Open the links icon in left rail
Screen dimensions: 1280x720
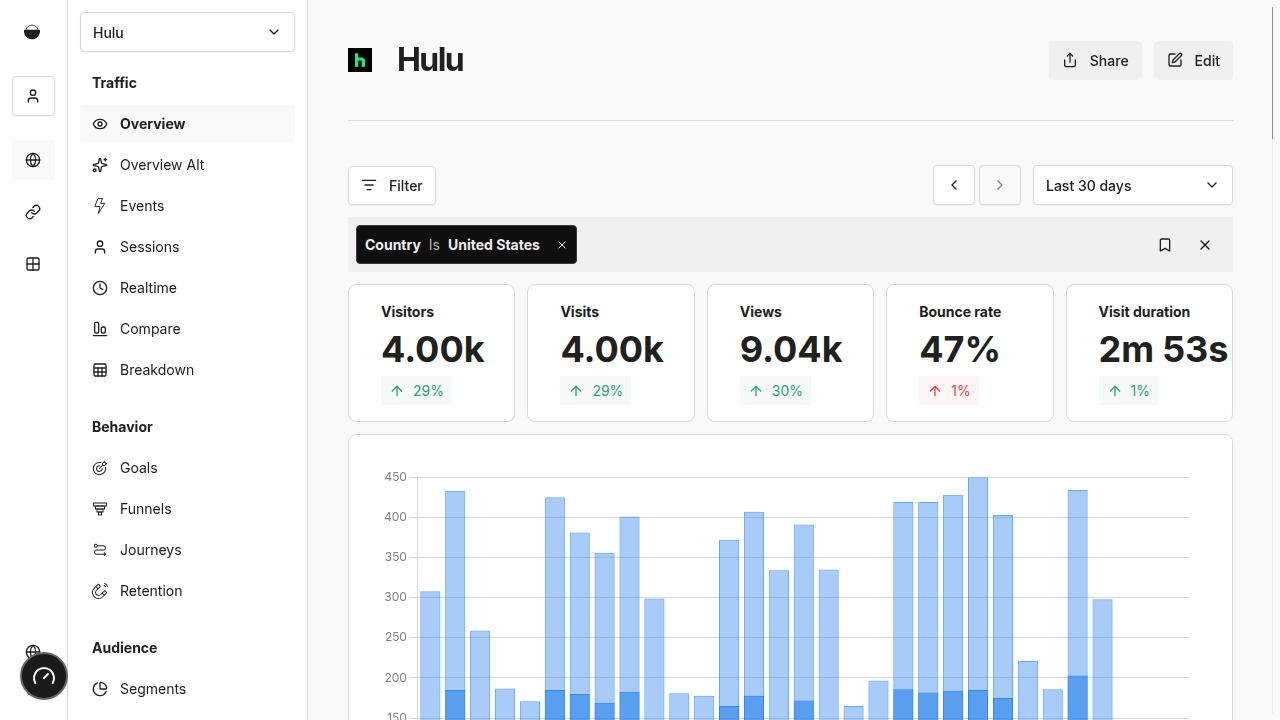coord(33,212)
